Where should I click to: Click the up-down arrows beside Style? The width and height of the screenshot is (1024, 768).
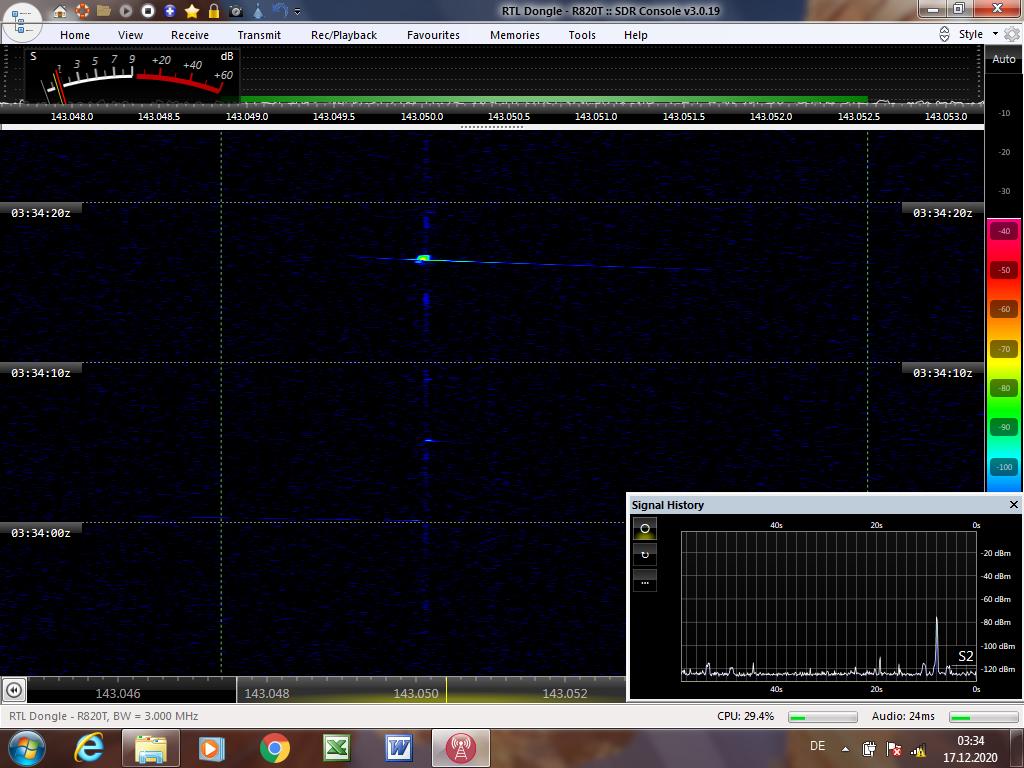(x=944, y=34)
